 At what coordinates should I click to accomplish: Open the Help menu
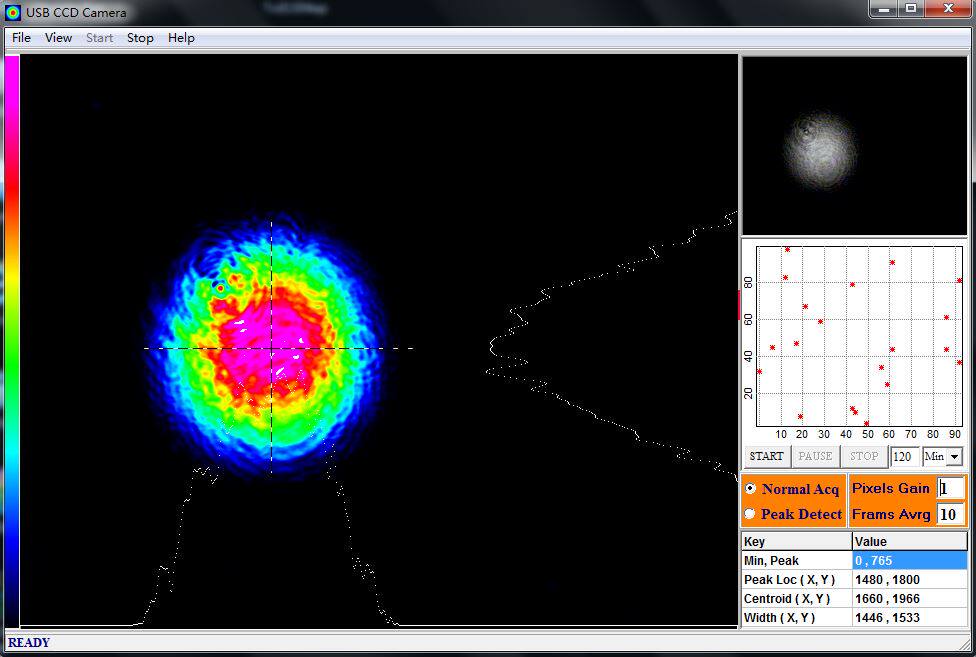(x=181, y=38)
